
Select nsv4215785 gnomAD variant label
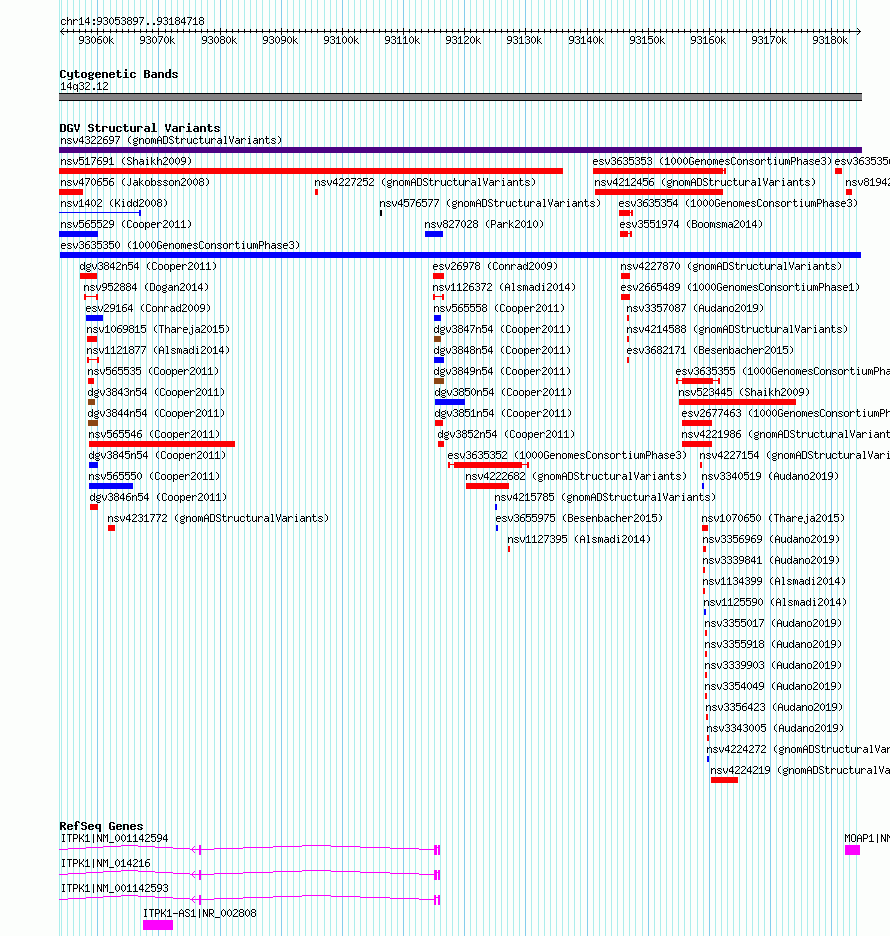[605, 497]
